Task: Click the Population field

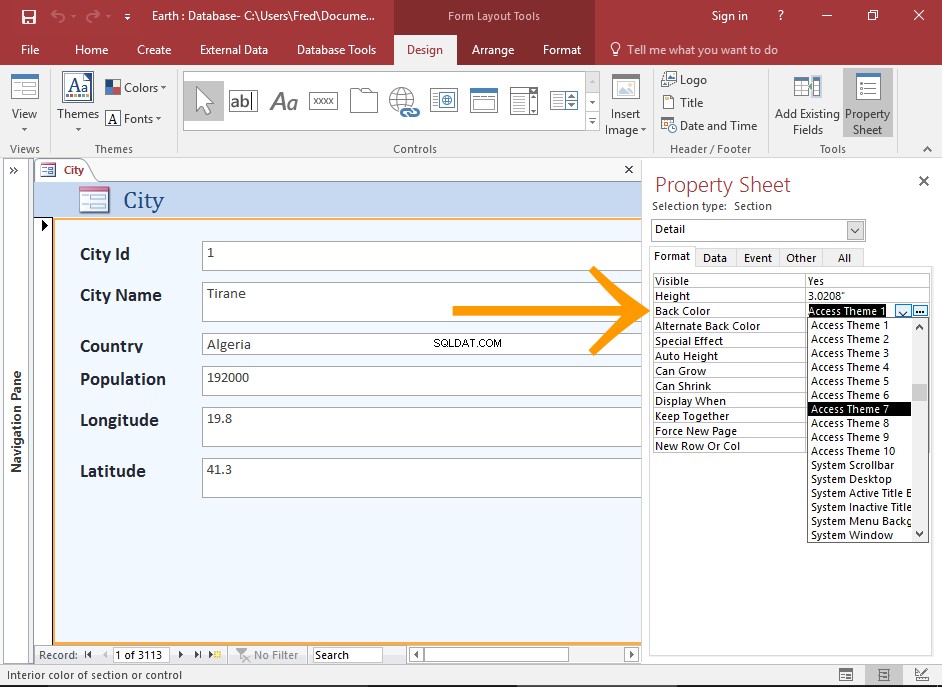Action: click(x=422, y=381)
